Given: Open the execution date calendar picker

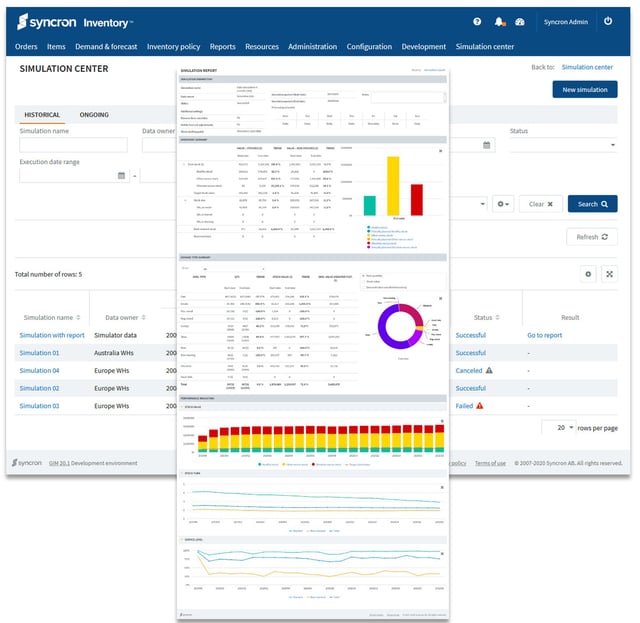Looking at the screenshot, I should click(x=122, y=176).
